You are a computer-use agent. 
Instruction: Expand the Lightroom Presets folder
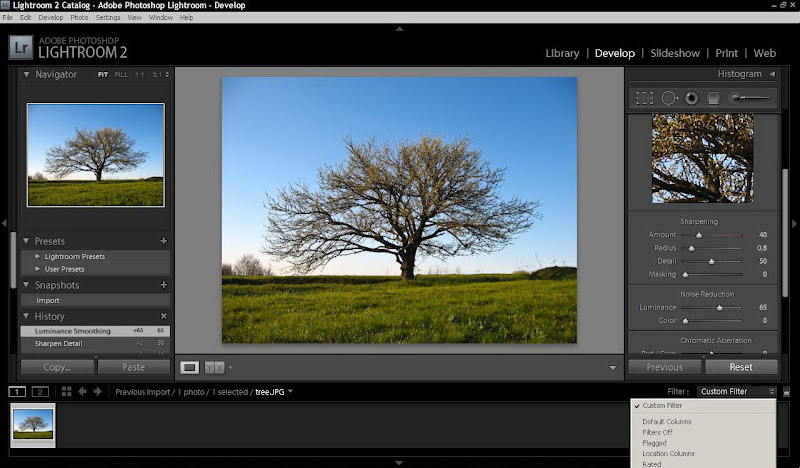(x=39, y=256)
